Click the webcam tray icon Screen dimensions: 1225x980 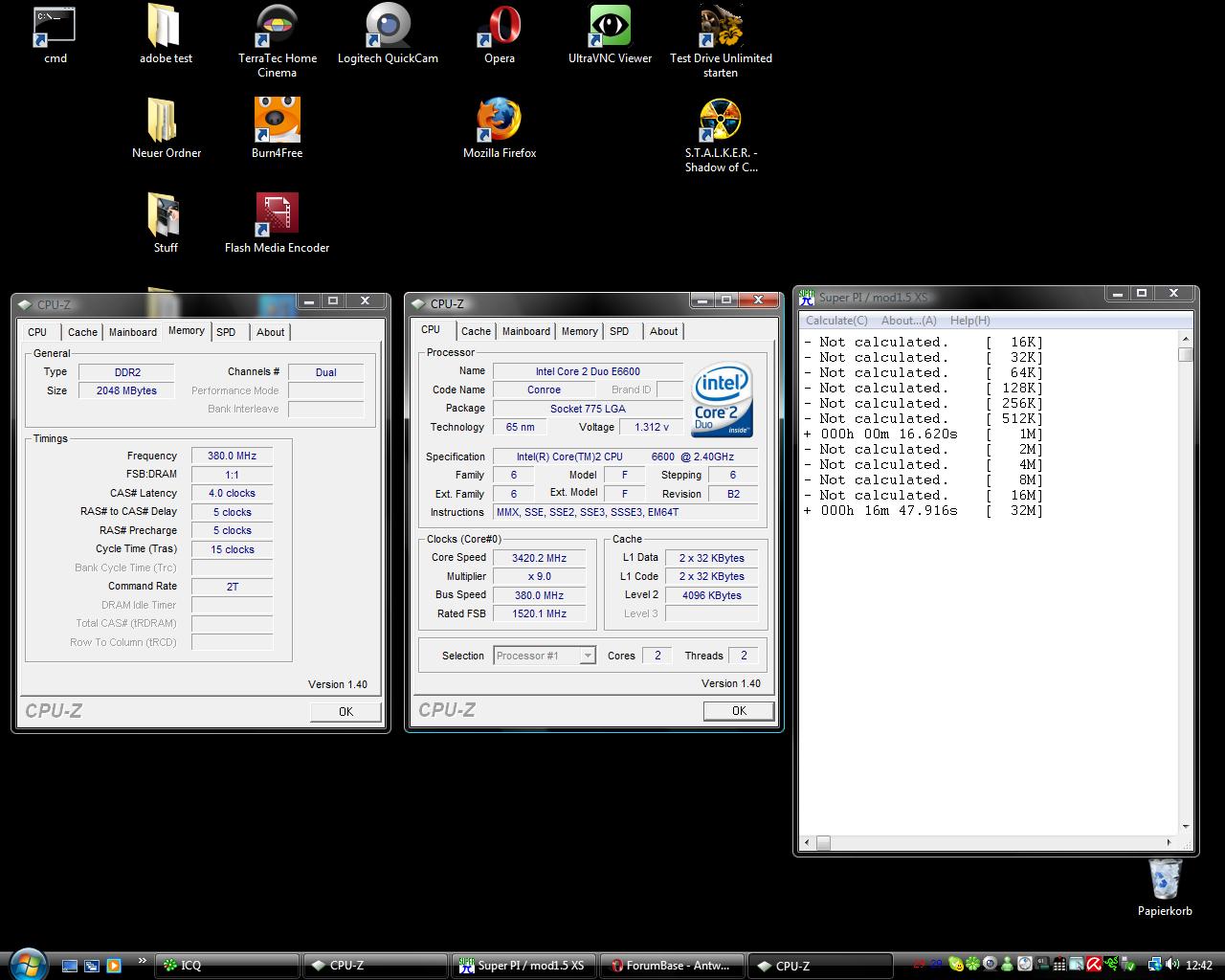(x=990, y=965)
